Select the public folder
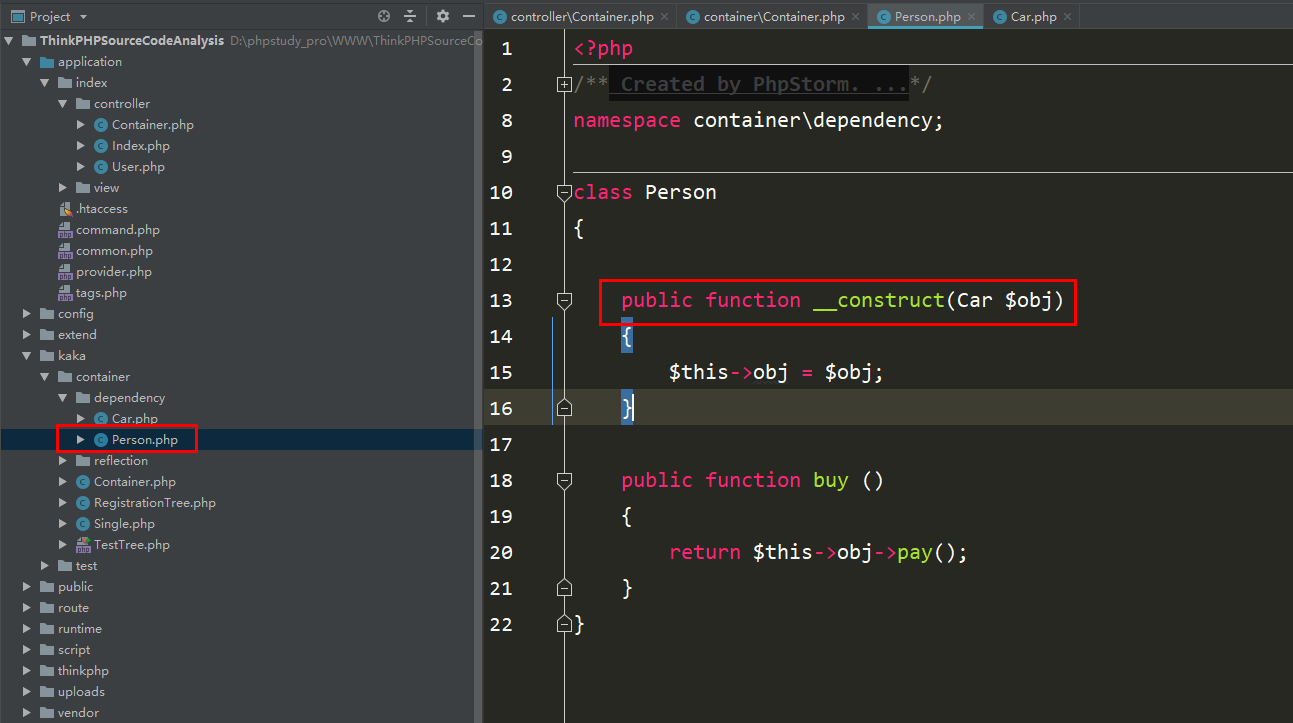The image size is (1293, 723). pos(75,587)
